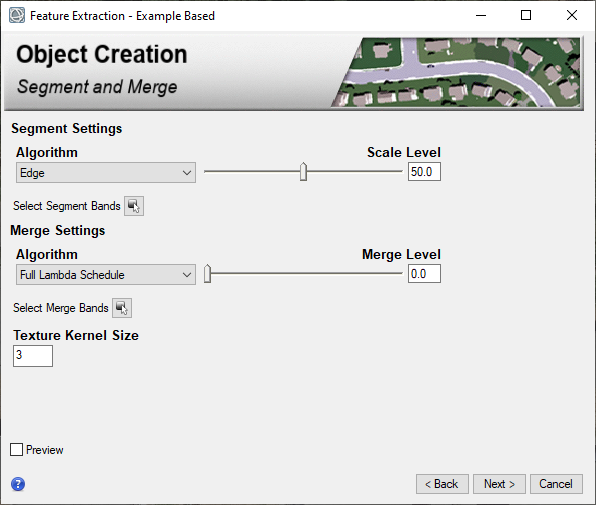
Task: Click the Merge Algorithm dropdown arrow
Action: click(187, 274)
